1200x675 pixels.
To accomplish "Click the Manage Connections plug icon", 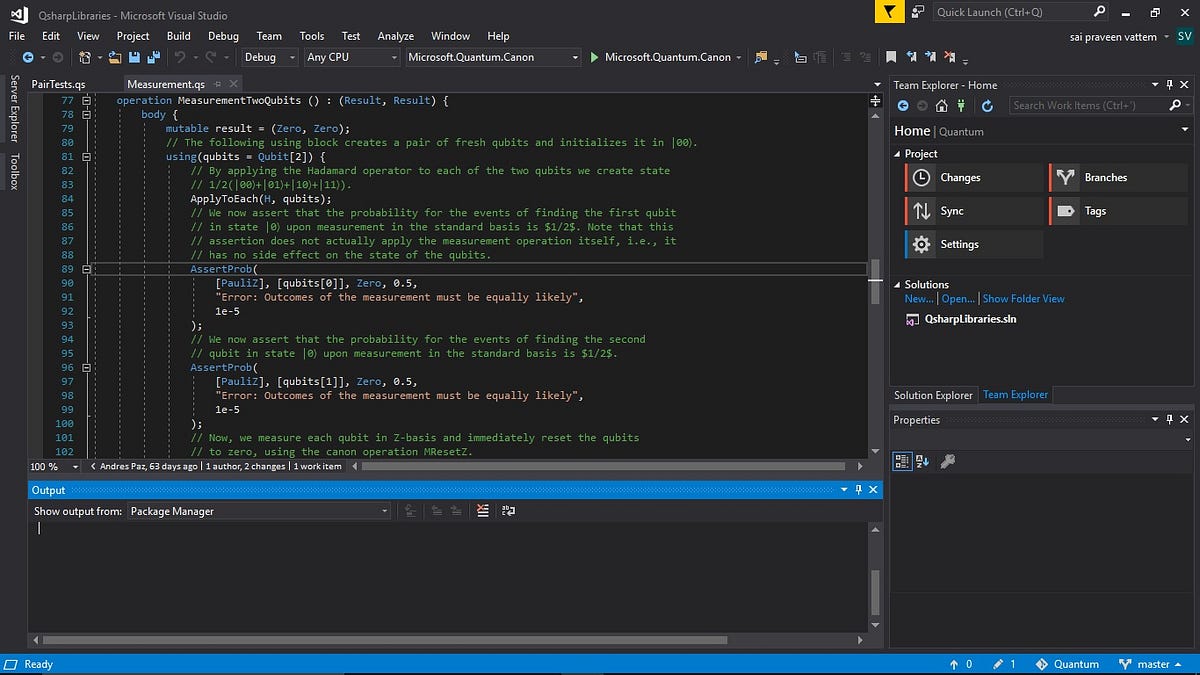I will (x=961, y=105).
